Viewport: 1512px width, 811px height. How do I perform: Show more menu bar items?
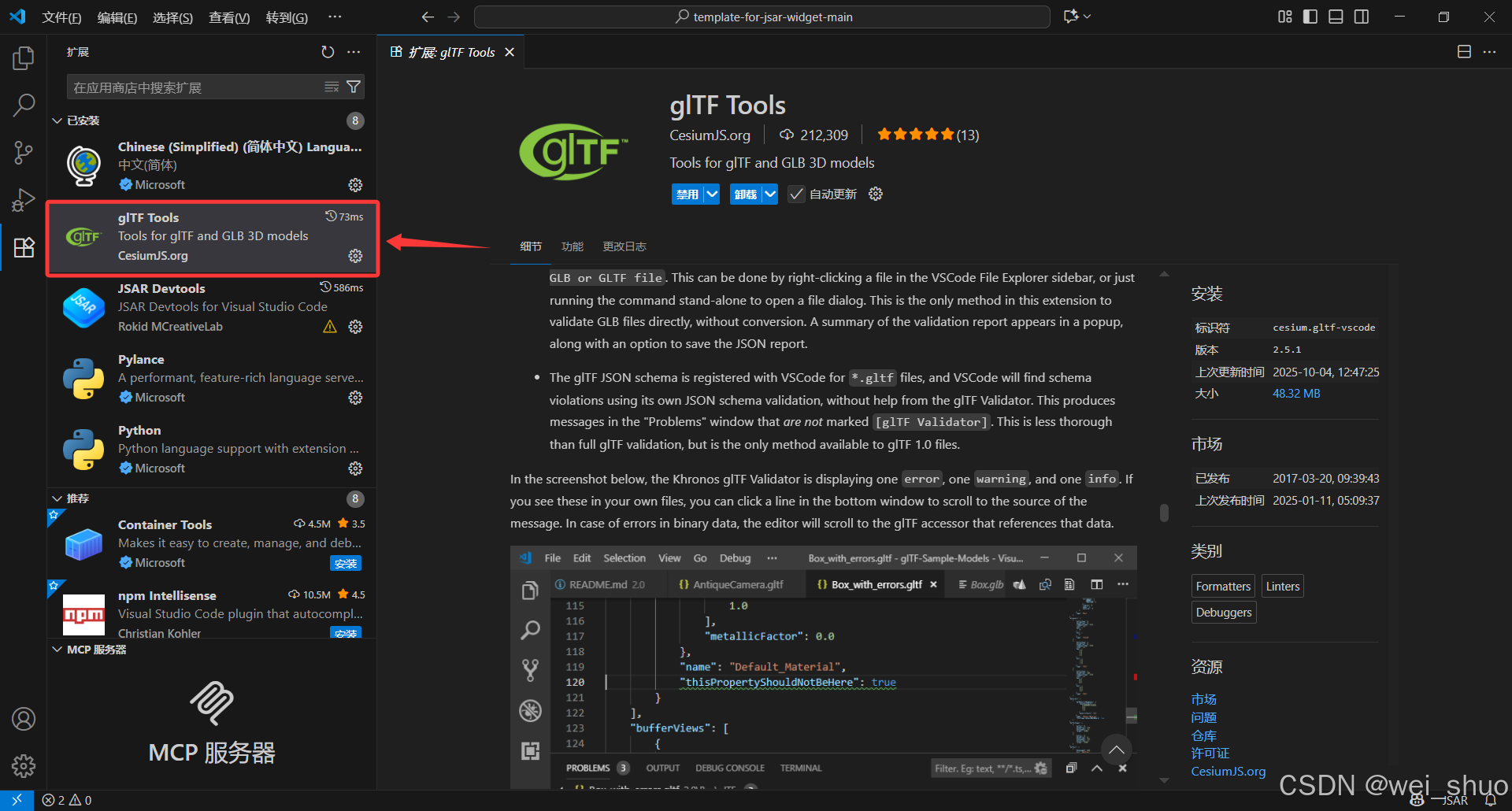[x=335, y=17]
